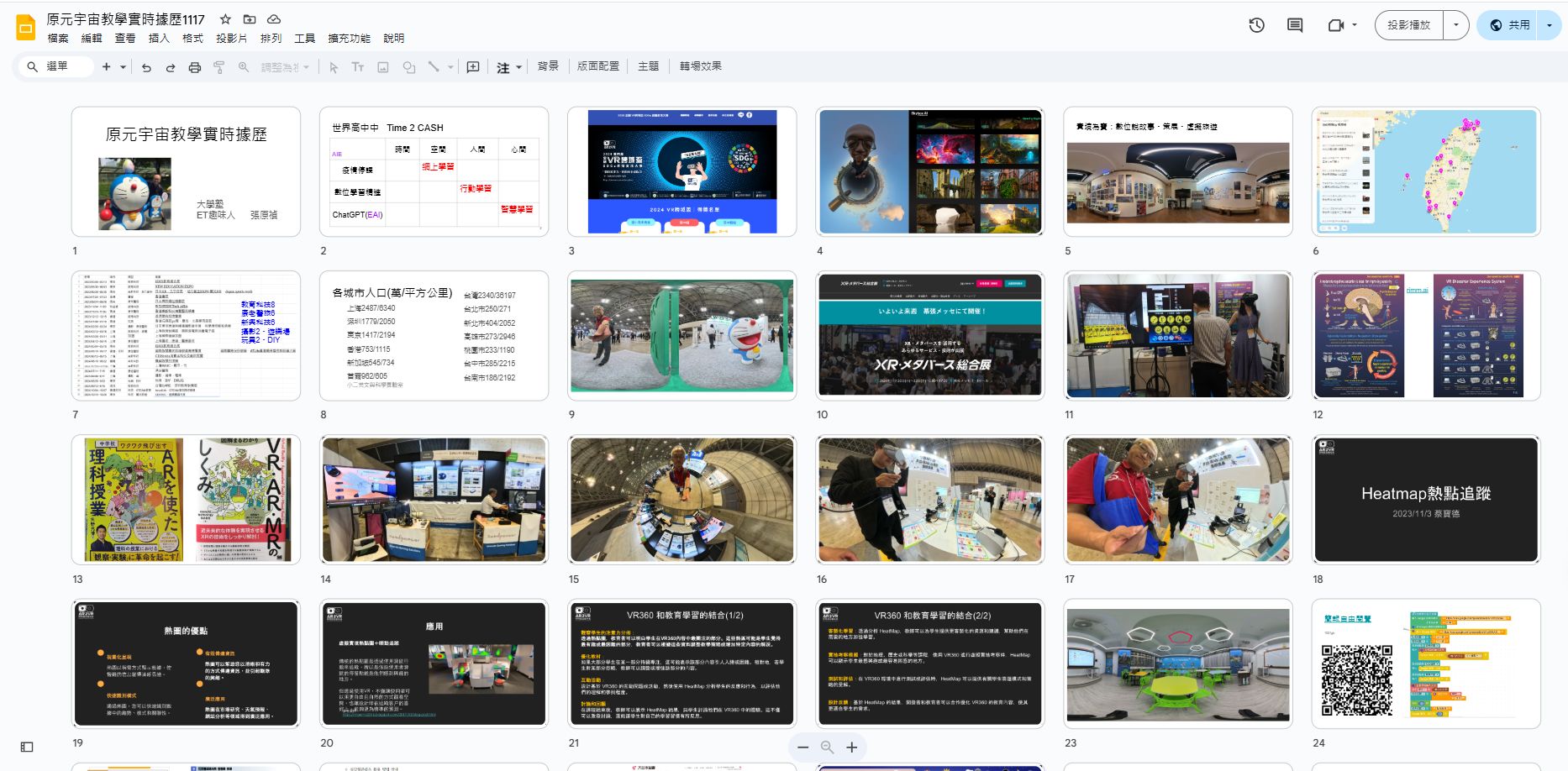
Task: Start slideshow with 投影播放 button
Action: [x=1409, y=25]
